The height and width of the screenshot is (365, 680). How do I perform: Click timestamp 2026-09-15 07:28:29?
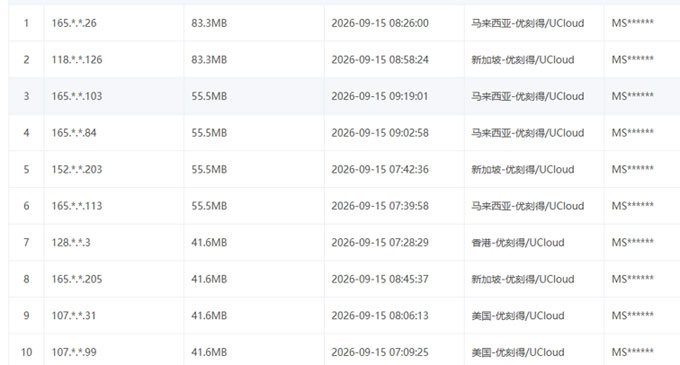click(380, 242)
